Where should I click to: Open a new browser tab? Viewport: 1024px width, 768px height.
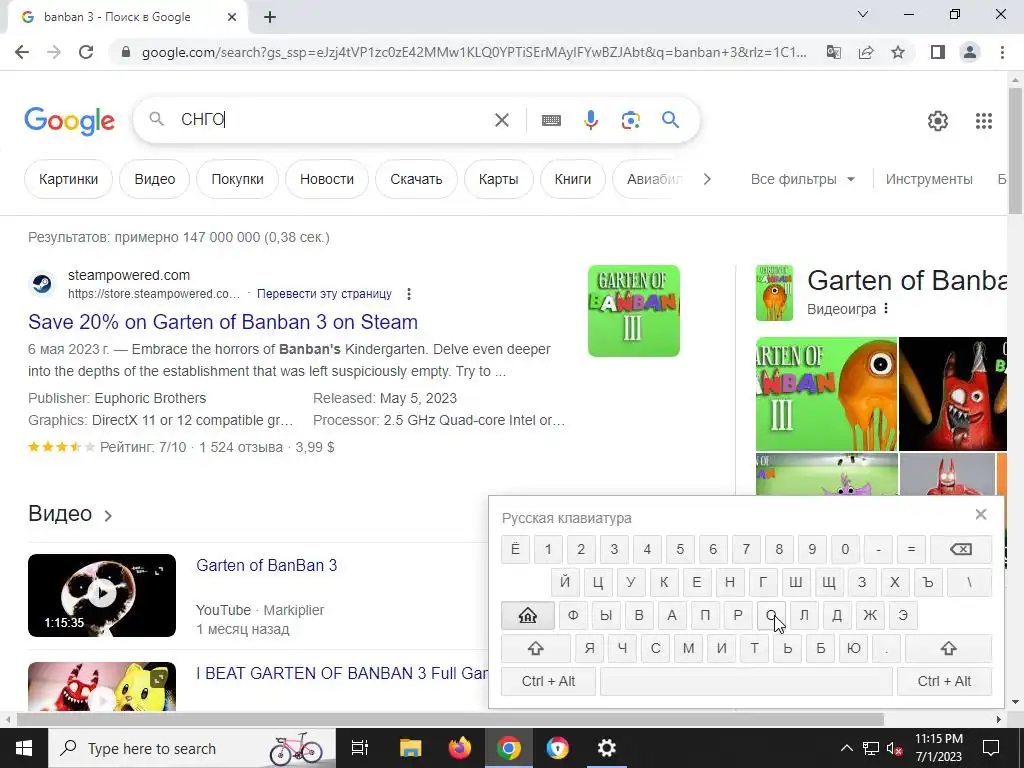tap(270, 18)
